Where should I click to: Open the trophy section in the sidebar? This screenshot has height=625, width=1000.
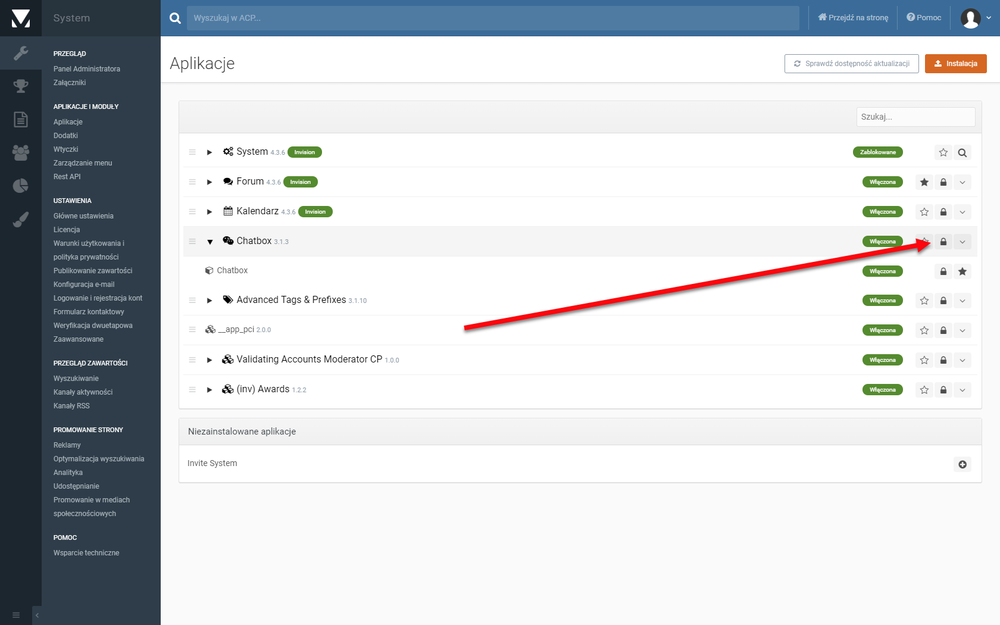[20, 86]
